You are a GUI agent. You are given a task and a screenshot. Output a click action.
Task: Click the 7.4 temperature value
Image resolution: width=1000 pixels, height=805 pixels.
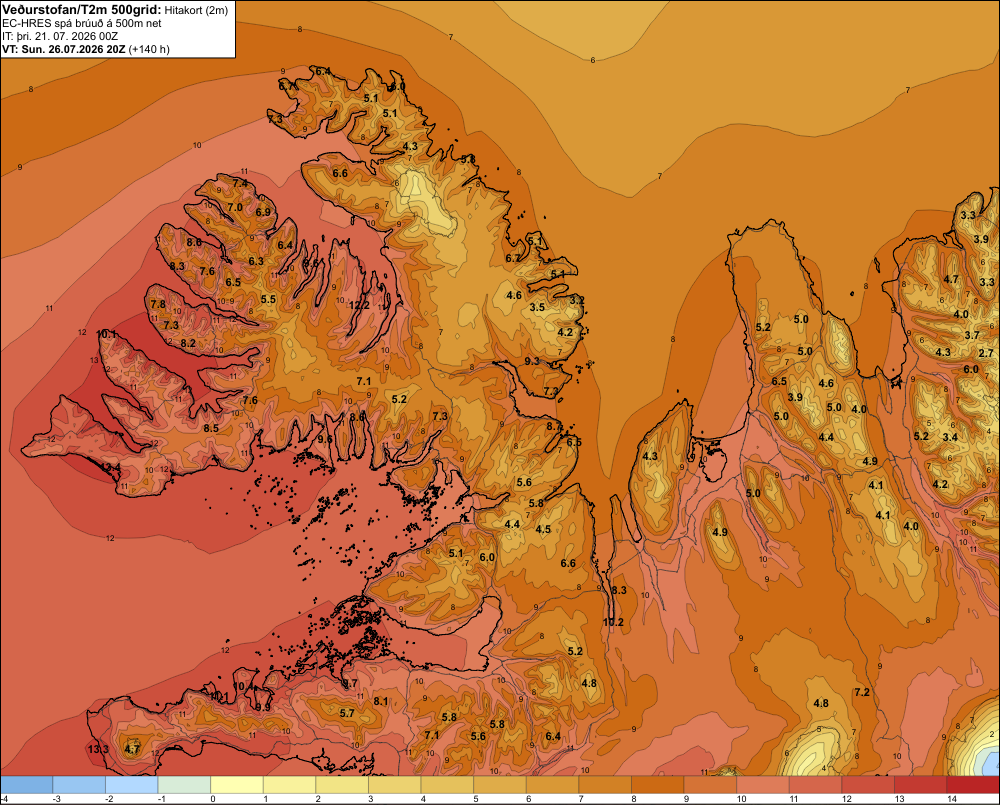pos(240,183)
